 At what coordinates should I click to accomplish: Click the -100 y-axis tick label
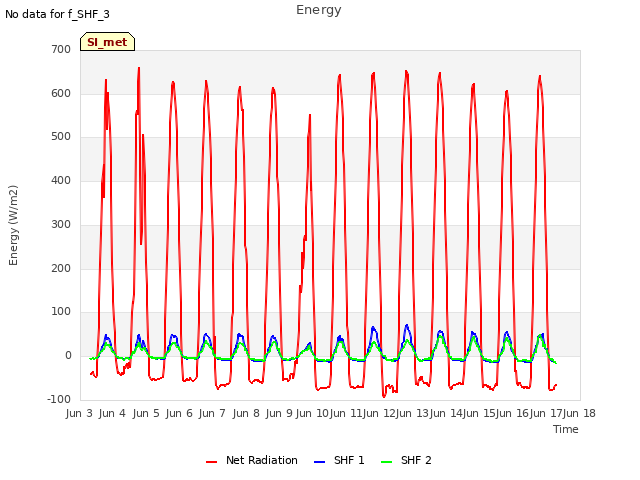pos(59,399)
